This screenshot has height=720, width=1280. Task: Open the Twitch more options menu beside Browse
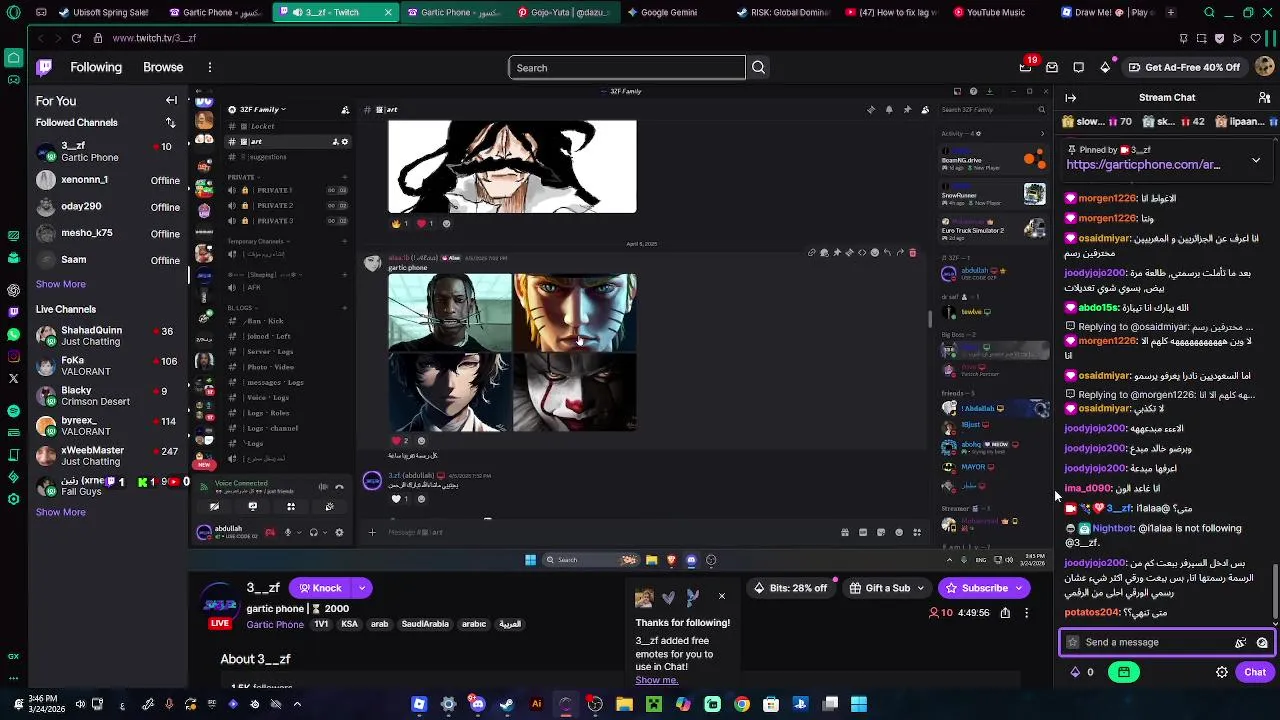tap(210, 67)
